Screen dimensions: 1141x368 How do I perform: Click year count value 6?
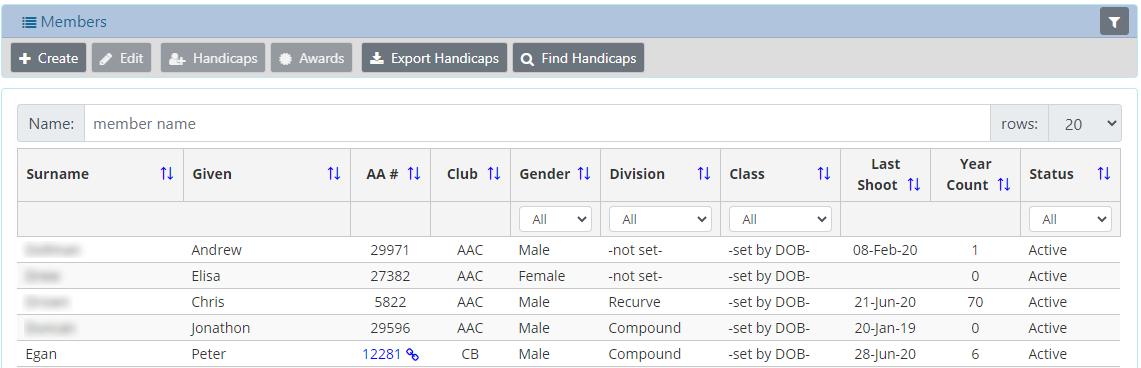point(975,354)
